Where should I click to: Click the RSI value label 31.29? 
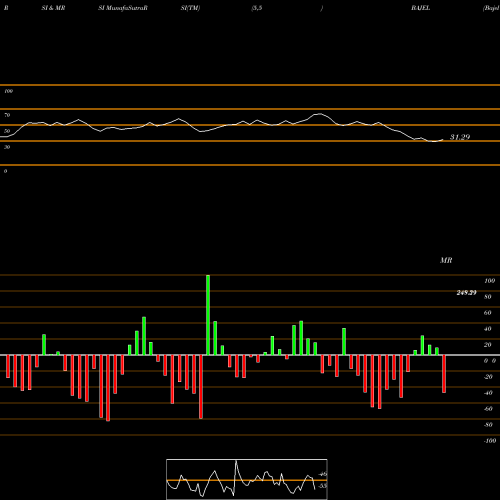[460, 137]
